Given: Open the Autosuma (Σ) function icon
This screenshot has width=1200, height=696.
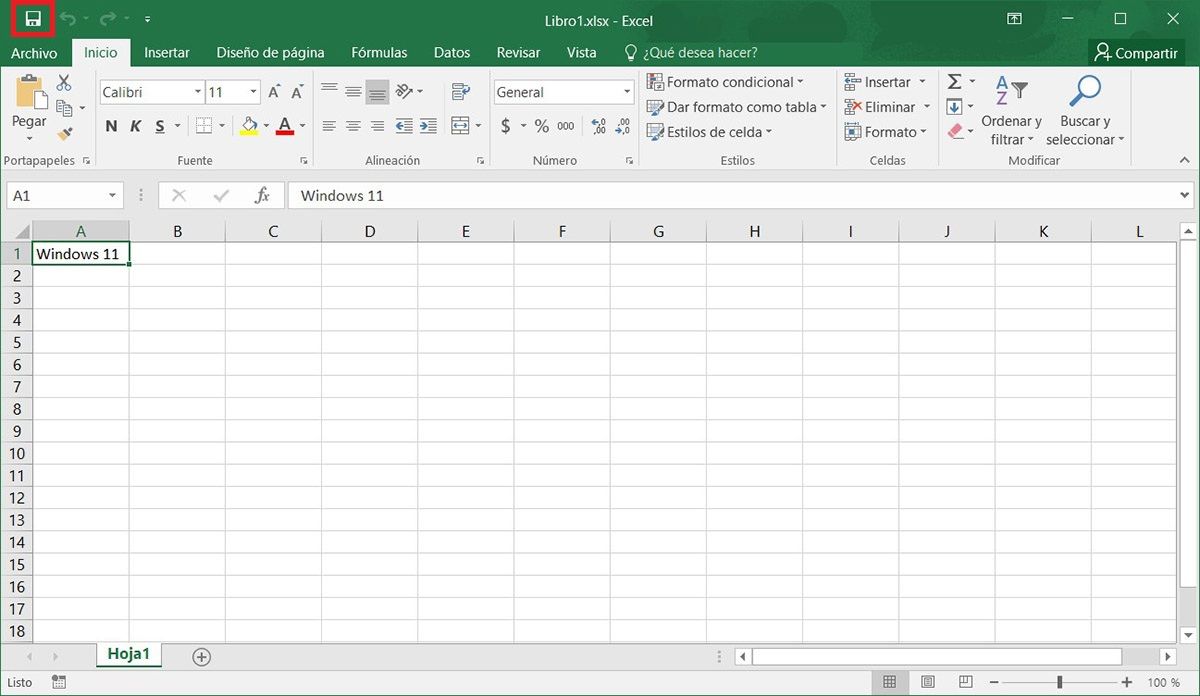Looking at the screenshot, I should point(956,81).
